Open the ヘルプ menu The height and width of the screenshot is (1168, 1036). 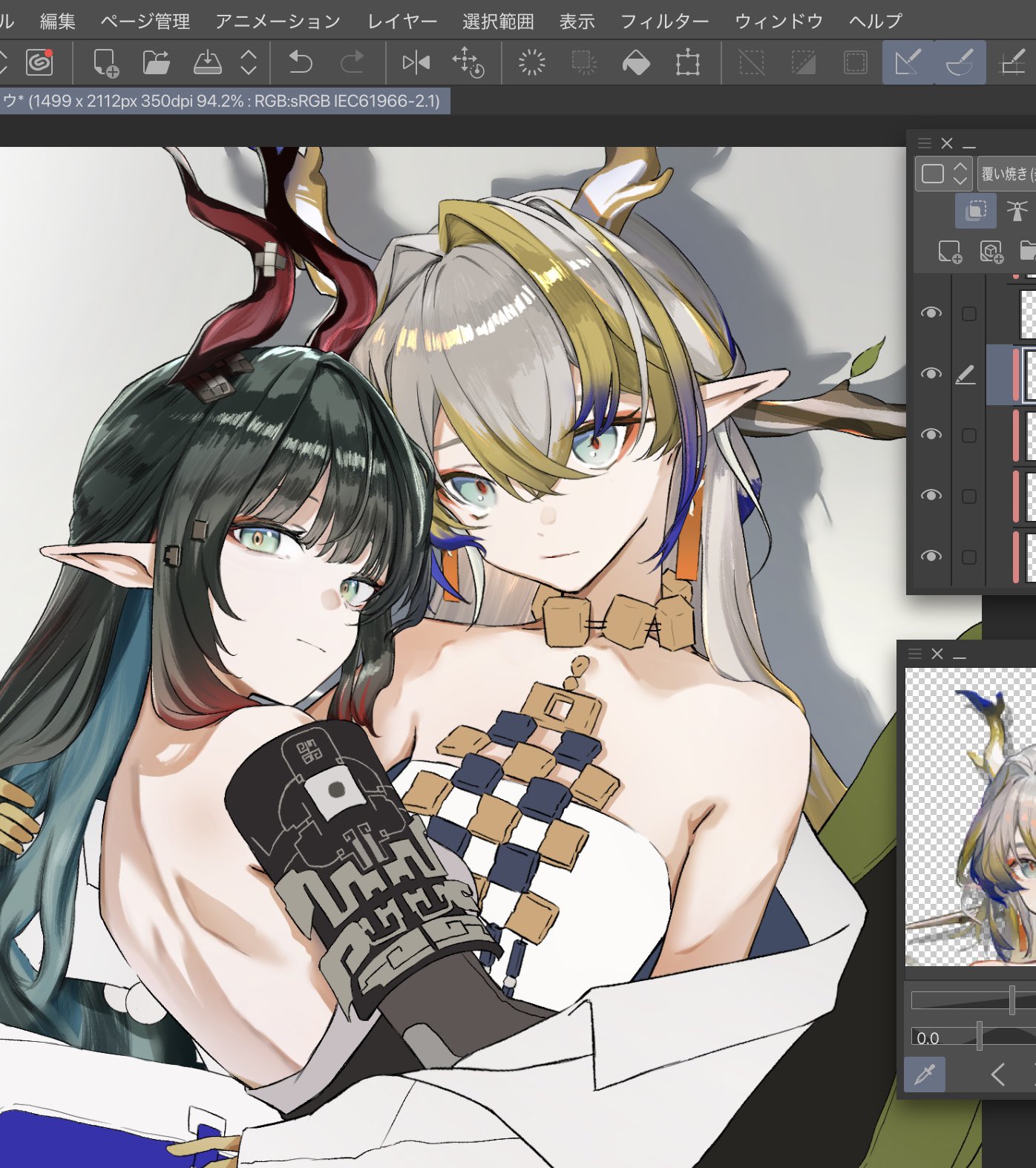(876, 22)
